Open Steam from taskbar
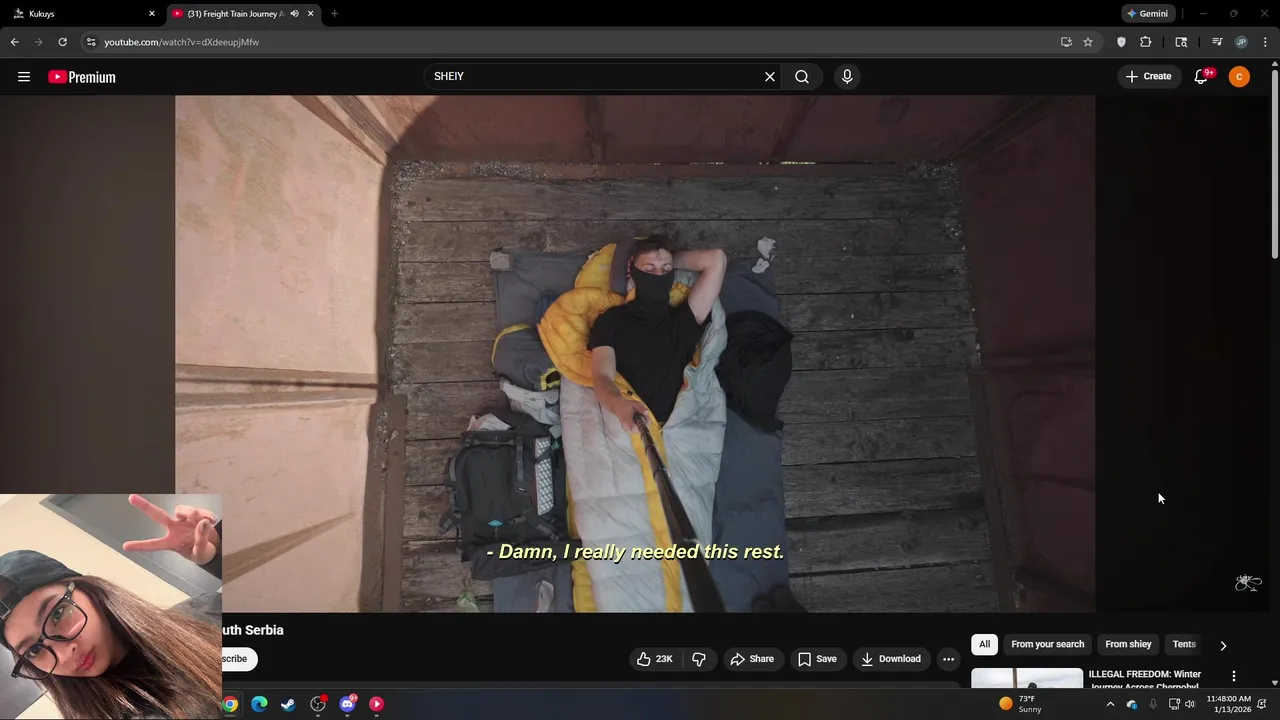This screenshot has height=720, width=1280. (x=288, y=704)
